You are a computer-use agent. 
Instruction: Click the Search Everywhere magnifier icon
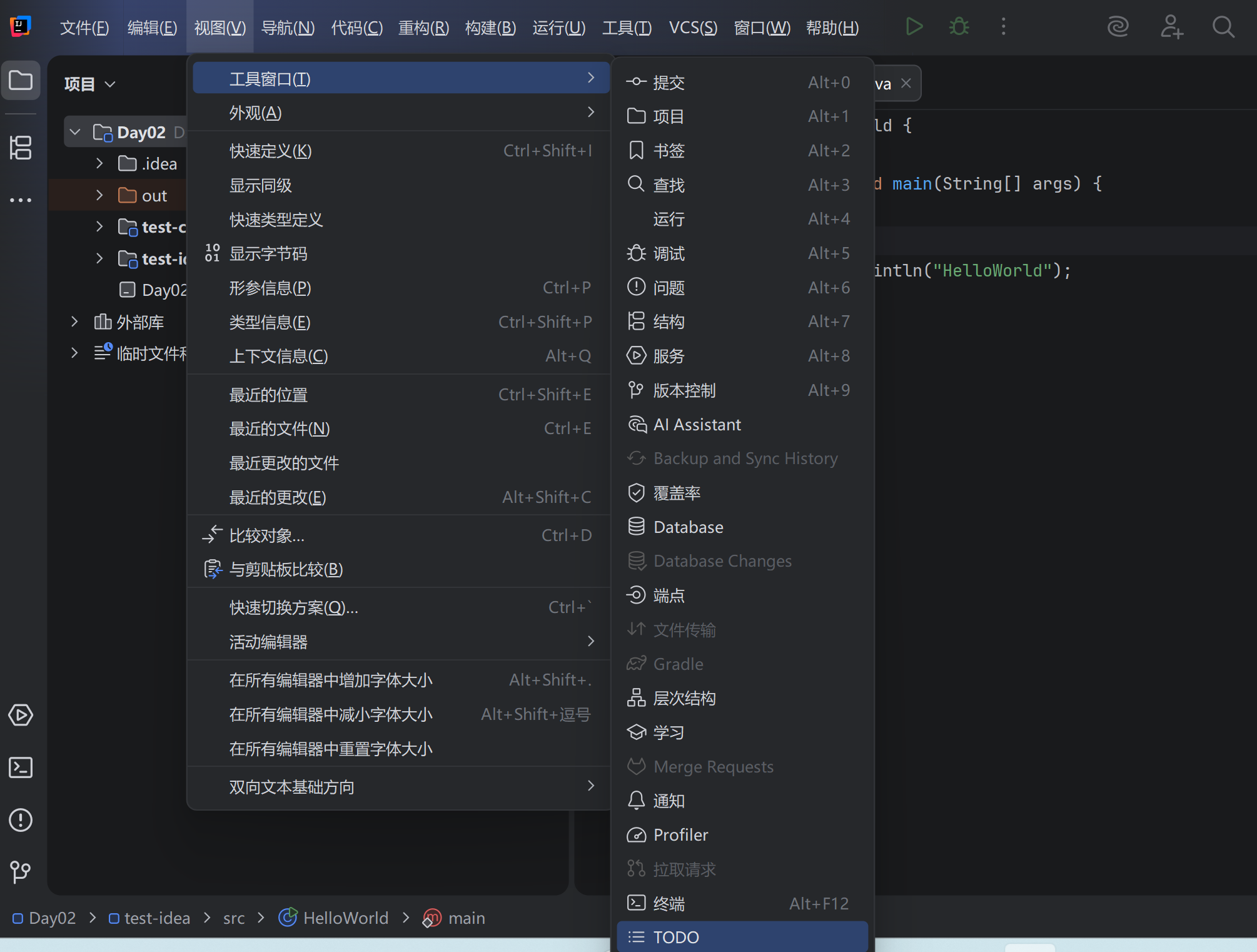pos(1223,27)
